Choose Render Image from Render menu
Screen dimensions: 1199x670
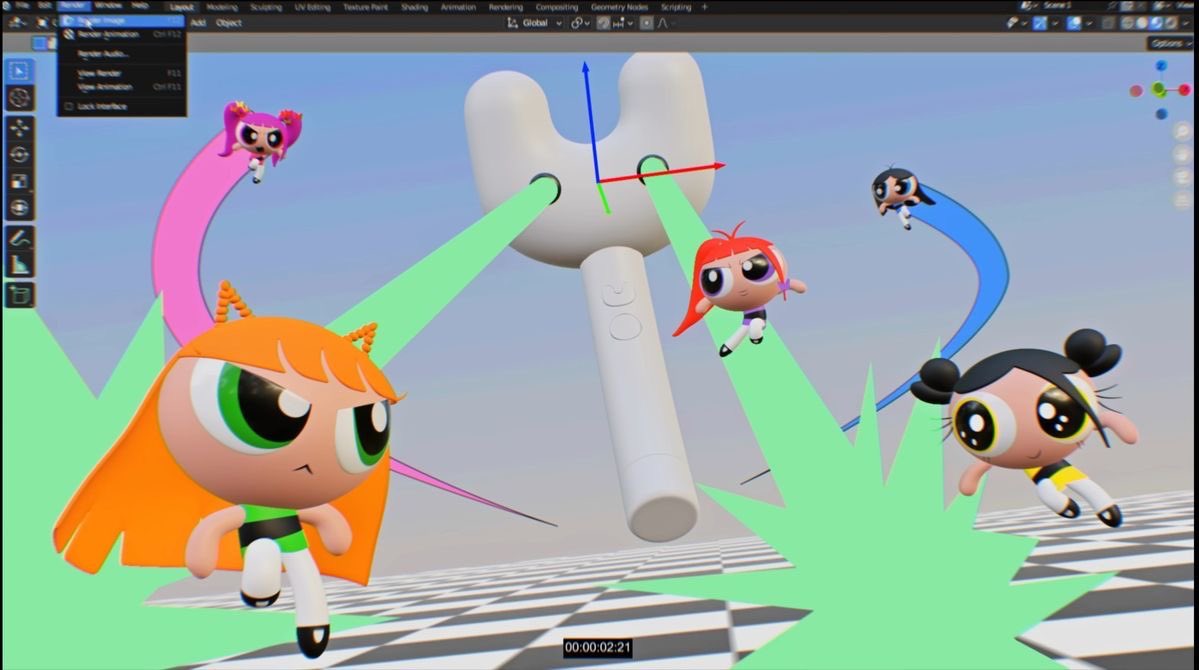[122, 21]
